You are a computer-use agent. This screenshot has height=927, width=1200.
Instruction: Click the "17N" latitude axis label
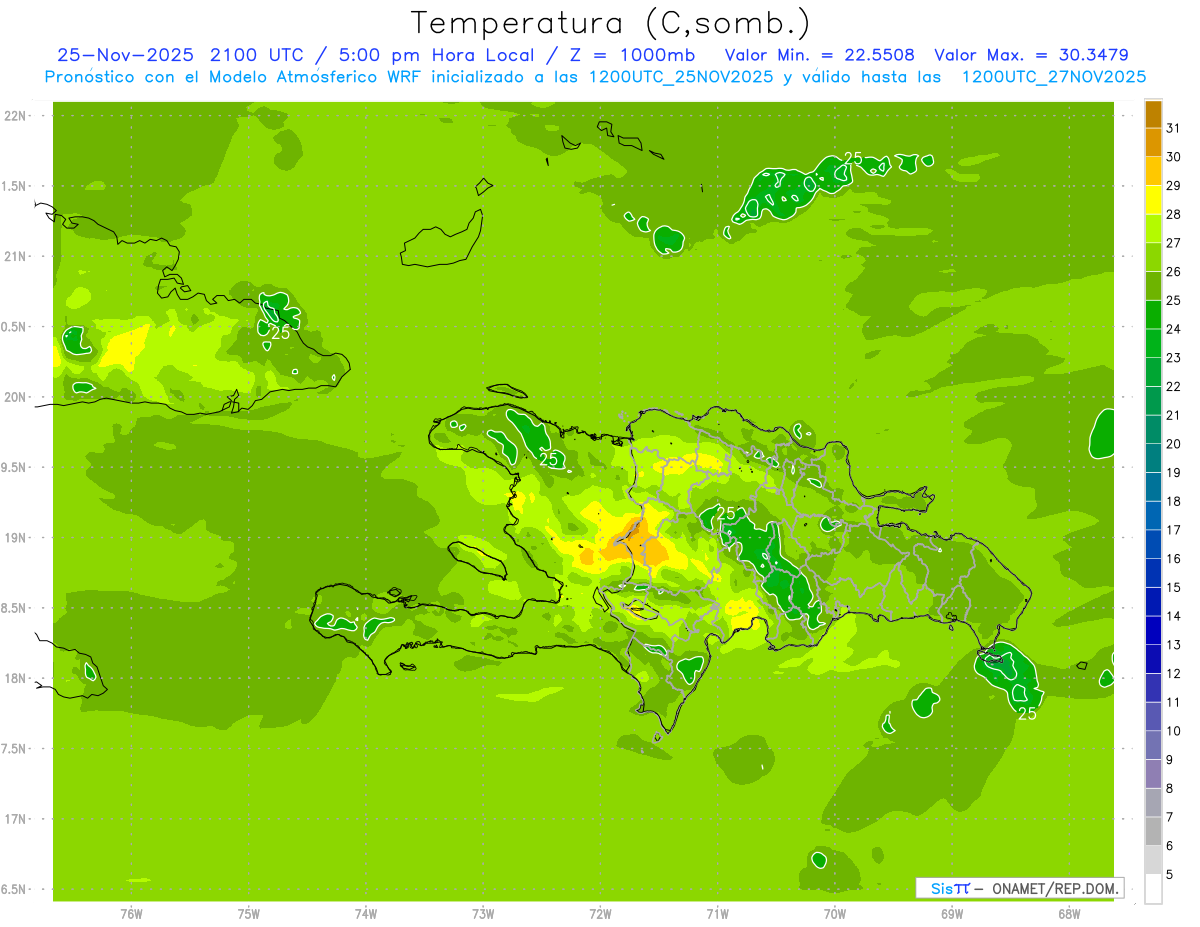point(15,819)
